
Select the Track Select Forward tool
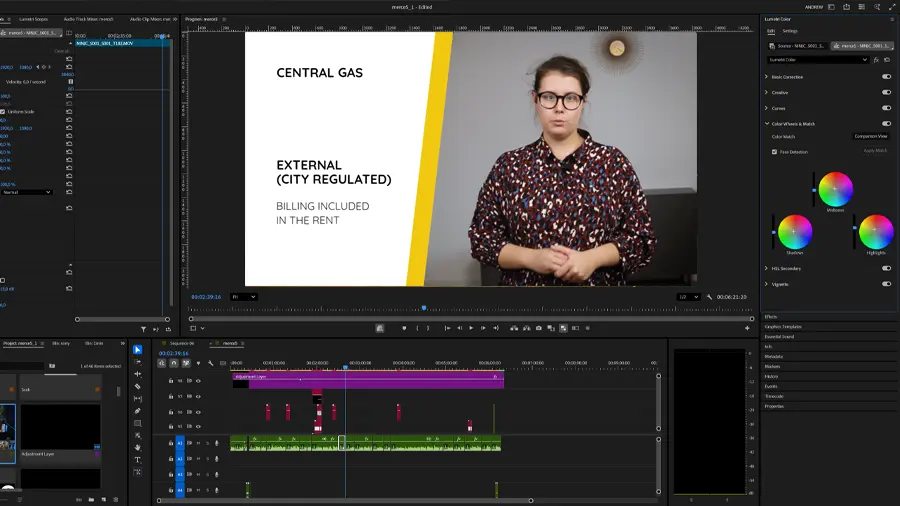click(137, 362)
